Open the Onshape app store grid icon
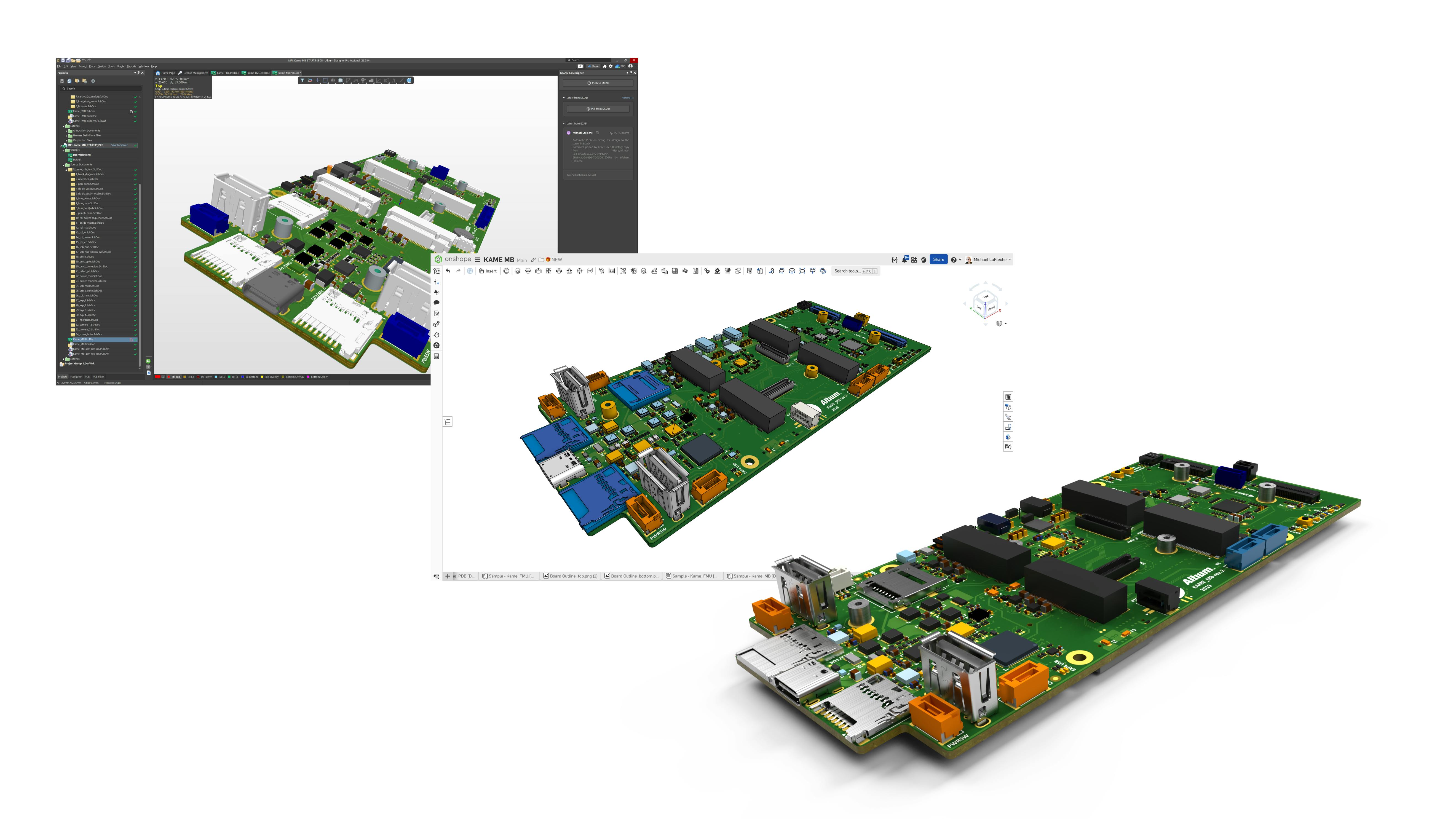 914,259
